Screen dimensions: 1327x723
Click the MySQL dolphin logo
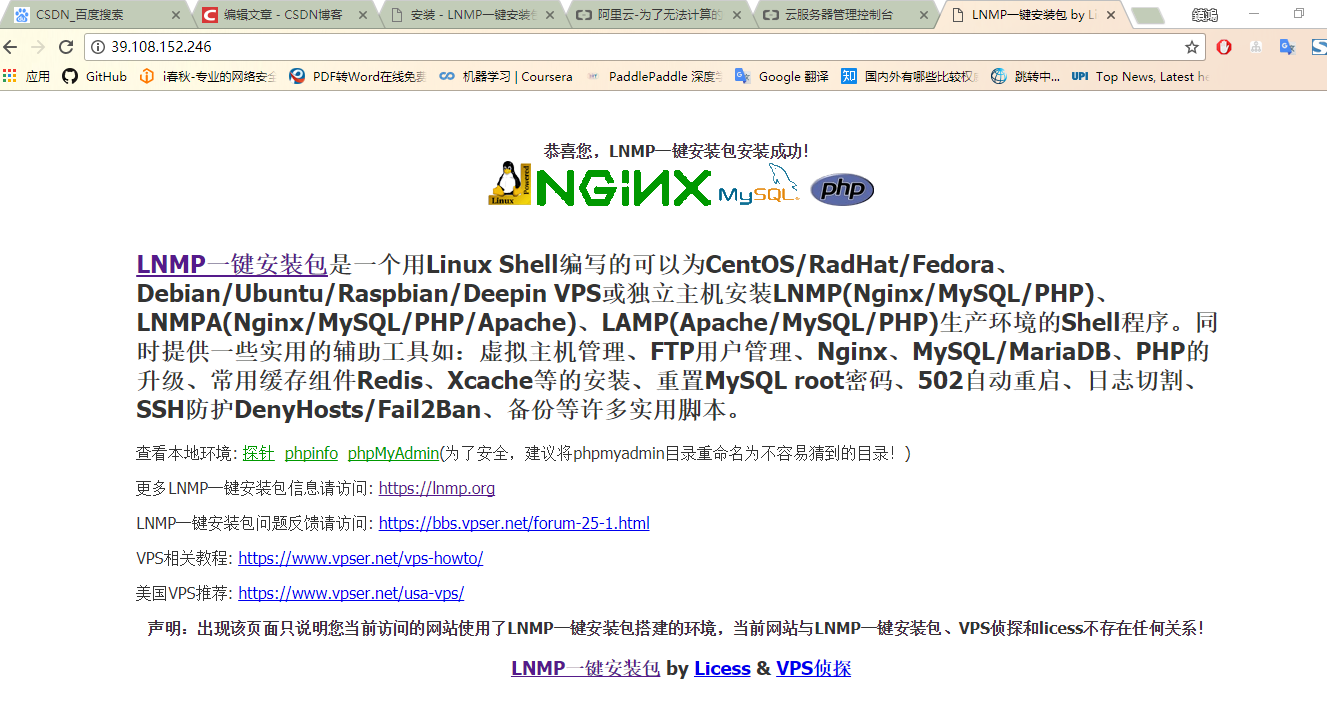coord(759,186)
